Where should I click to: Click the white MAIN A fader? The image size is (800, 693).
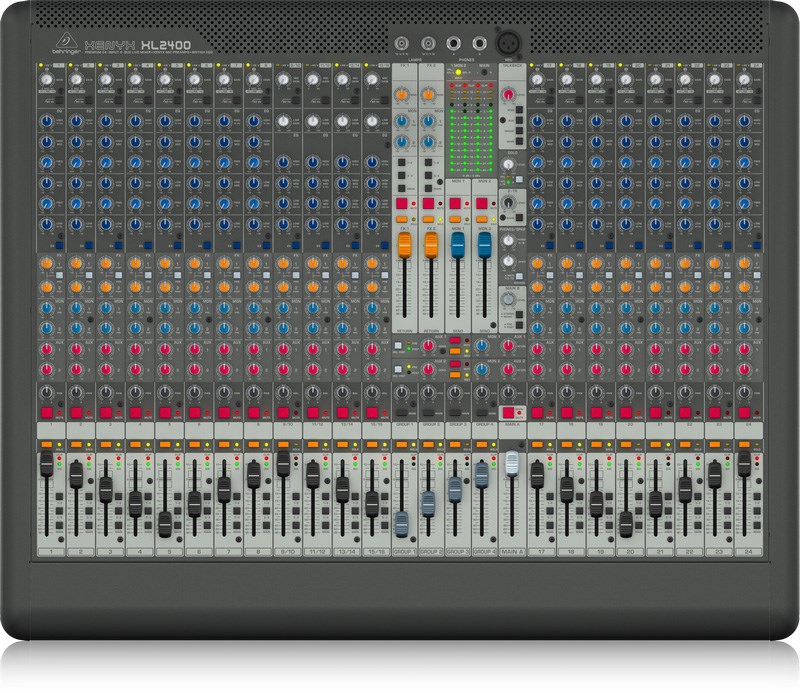pos(512,463)
